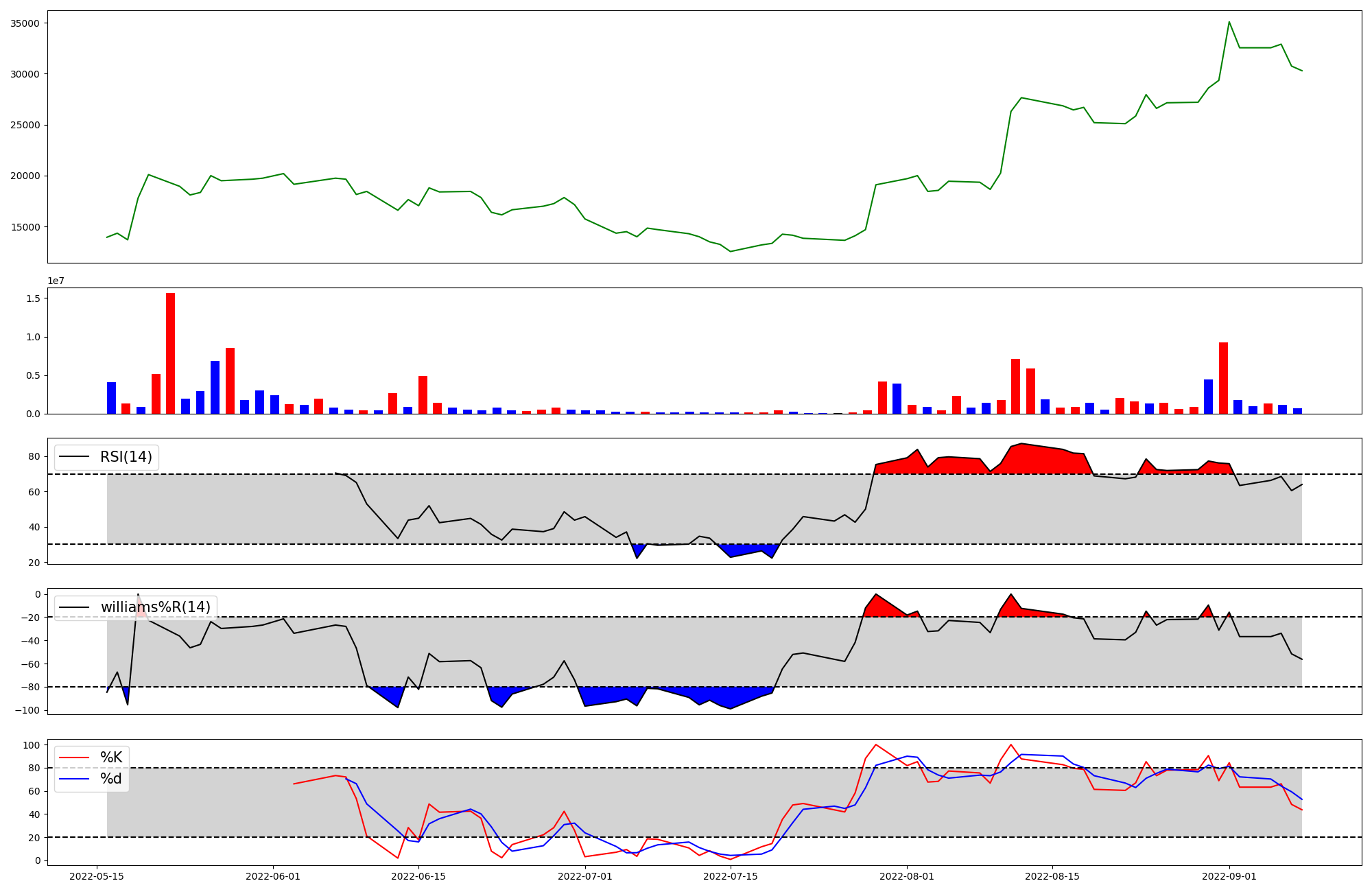Click the 2022-07-01 x-axis date label
The height and width of the screenshot is (892, 1372).
click(585, 876)
